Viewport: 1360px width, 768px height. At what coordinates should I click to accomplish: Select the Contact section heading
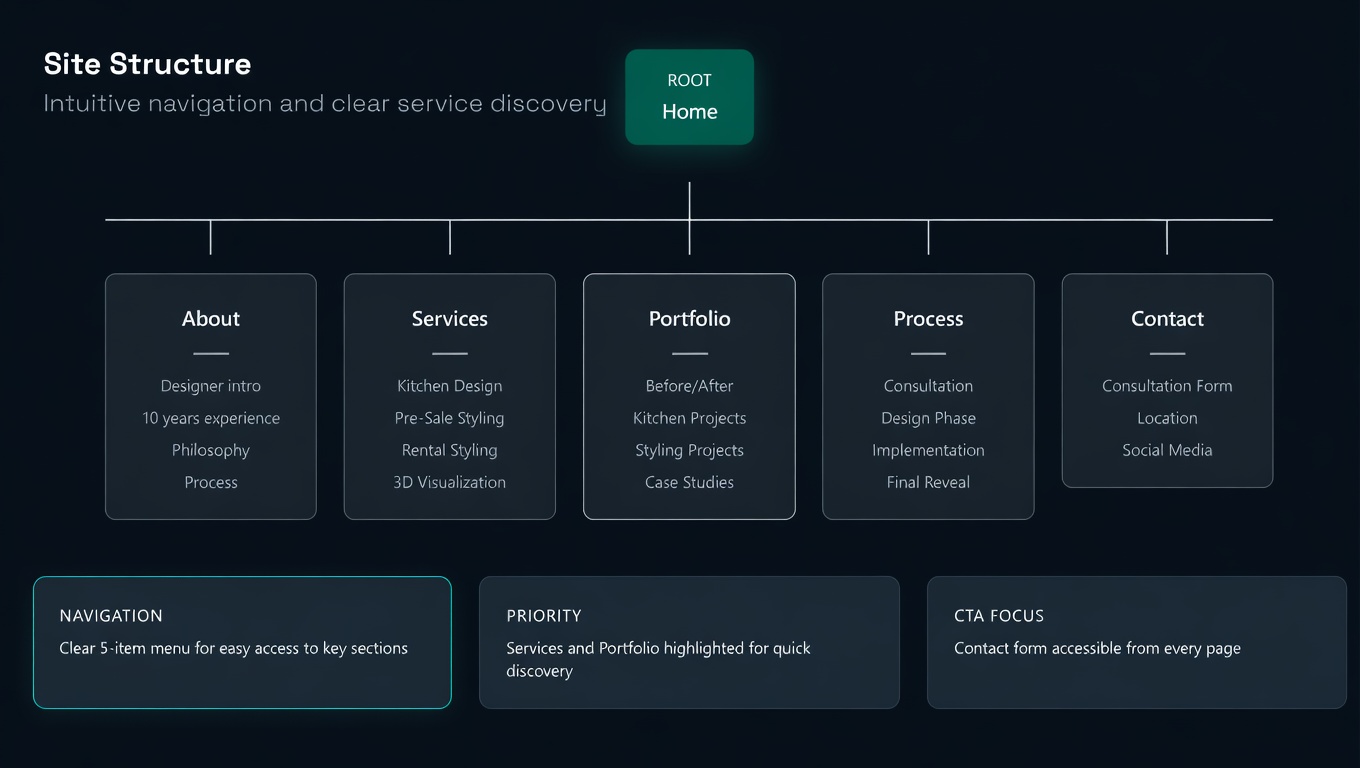point(1167,319)
